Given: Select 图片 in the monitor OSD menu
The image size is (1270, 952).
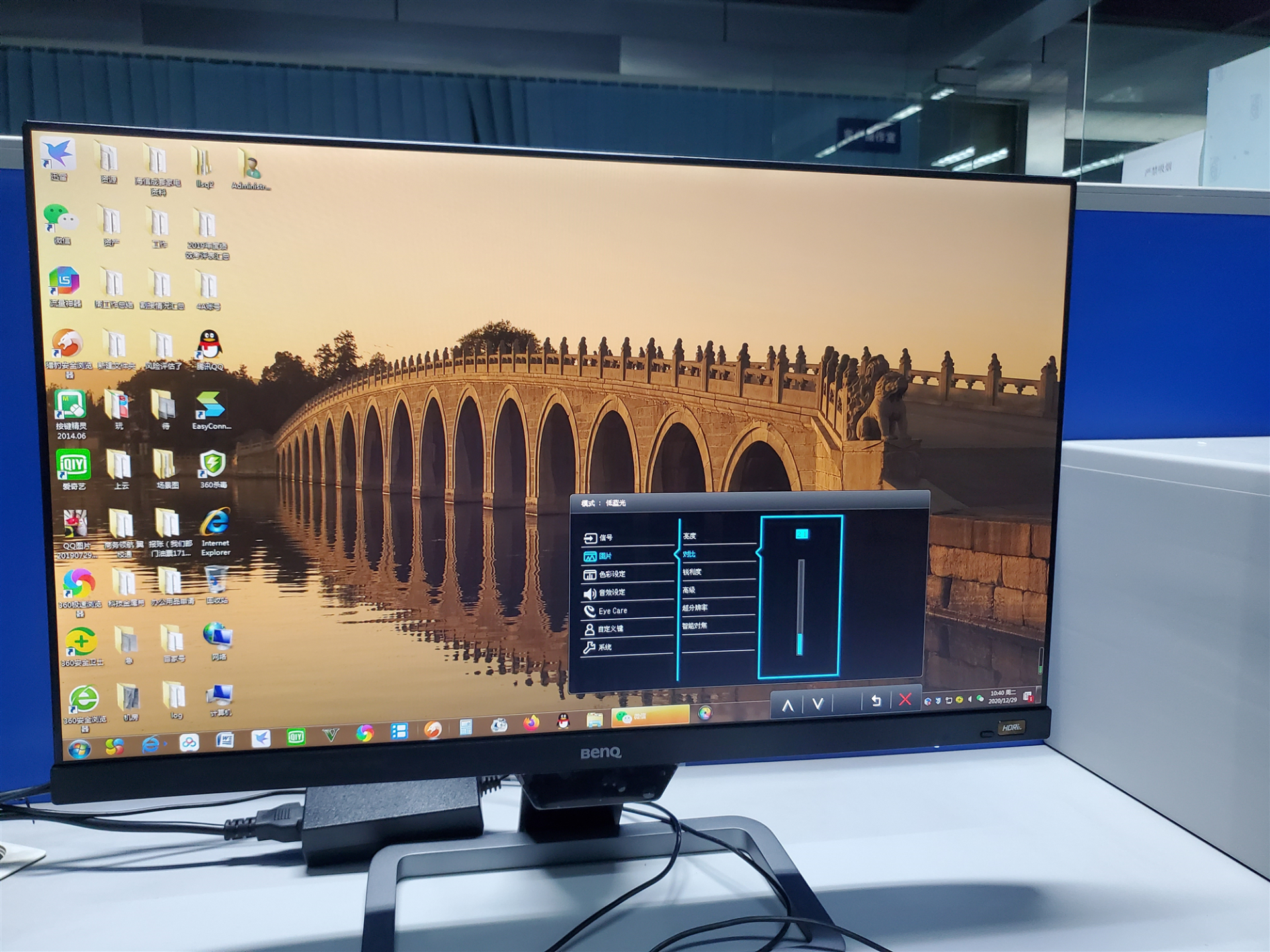Looking at the screenshot, I should point(627,556).
